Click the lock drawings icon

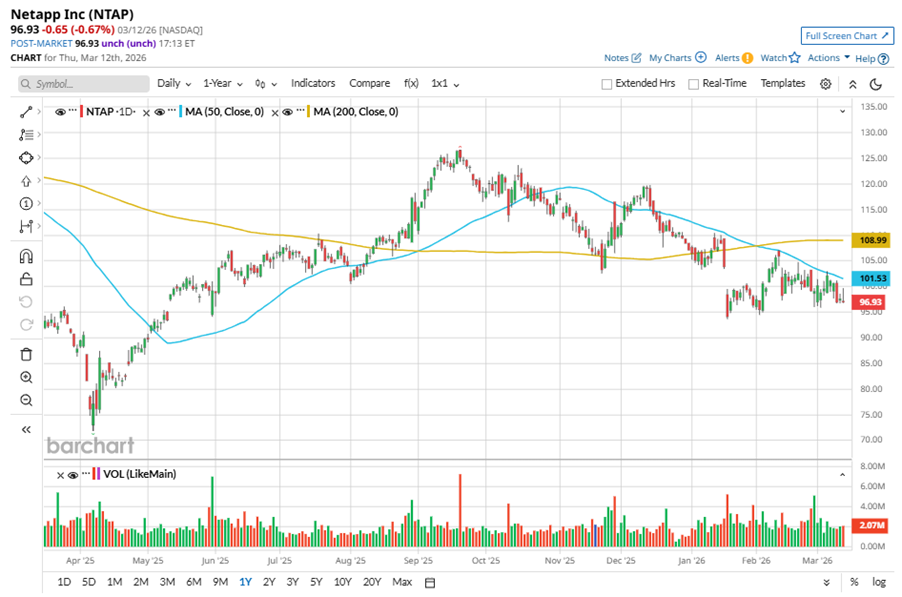pyautogui.click(x=26, y=279)
